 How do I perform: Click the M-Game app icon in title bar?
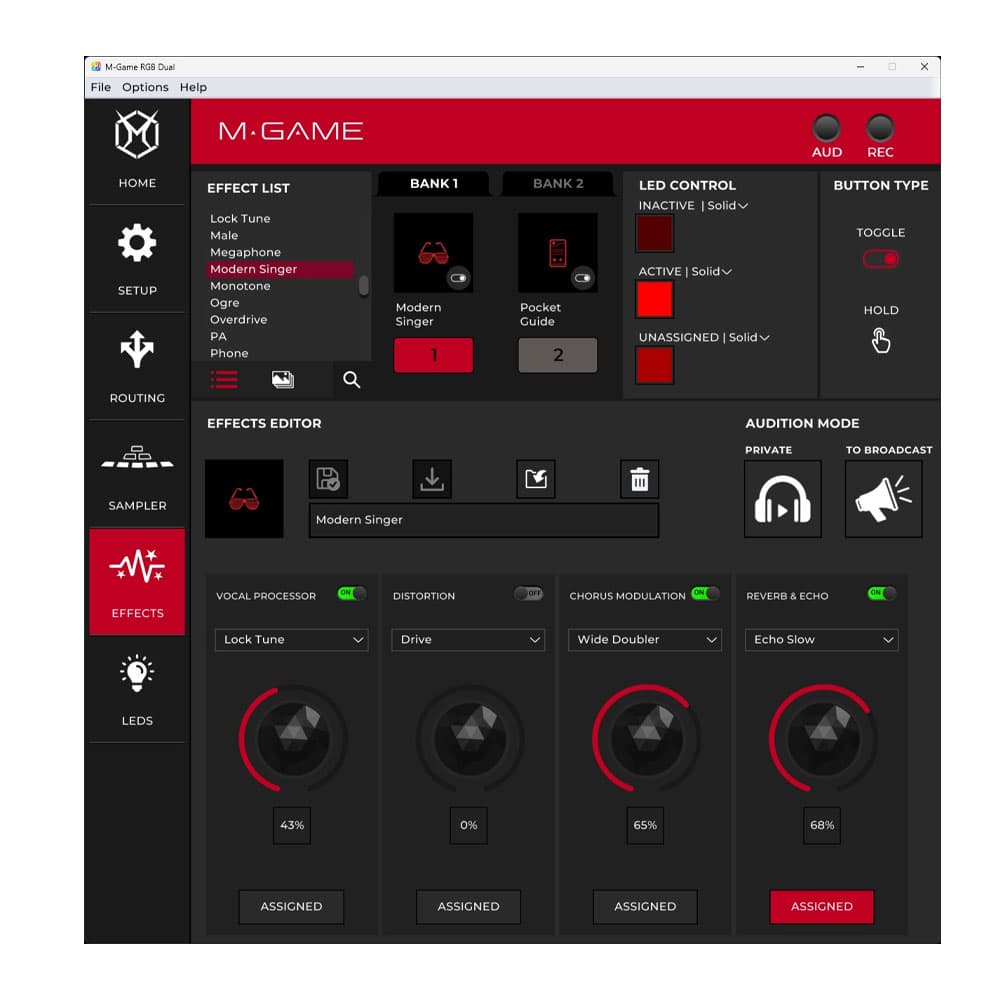pyautogui.click(x=96, y=66)
